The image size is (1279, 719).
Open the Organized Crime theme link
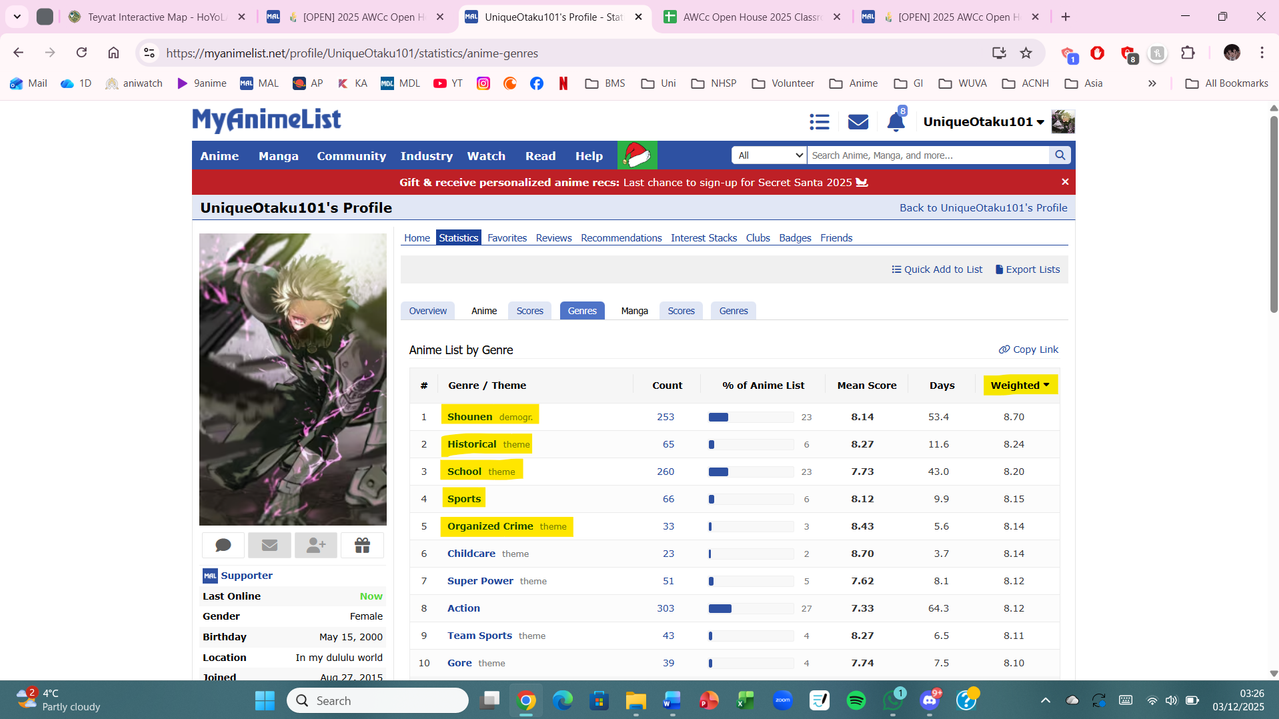click(490, 526)
